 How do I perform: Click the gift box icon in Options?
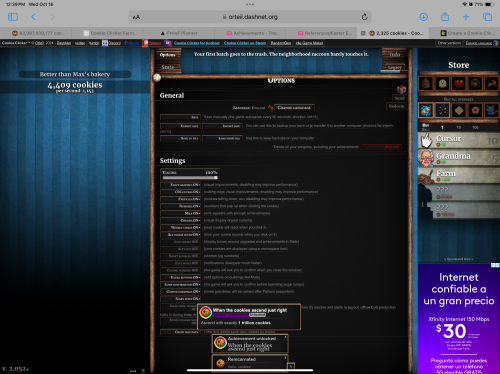(x=401, y=89)
